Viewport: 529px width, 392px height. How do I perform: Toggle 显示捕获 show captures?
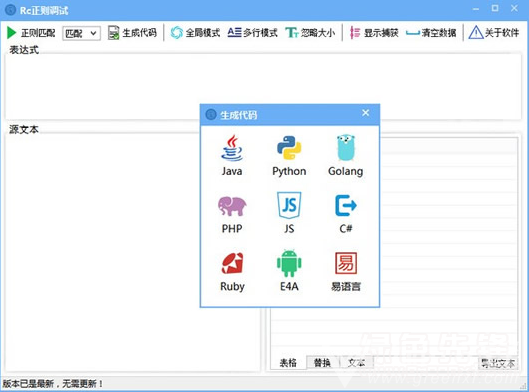pyautogui.click(x=374, y=33)
